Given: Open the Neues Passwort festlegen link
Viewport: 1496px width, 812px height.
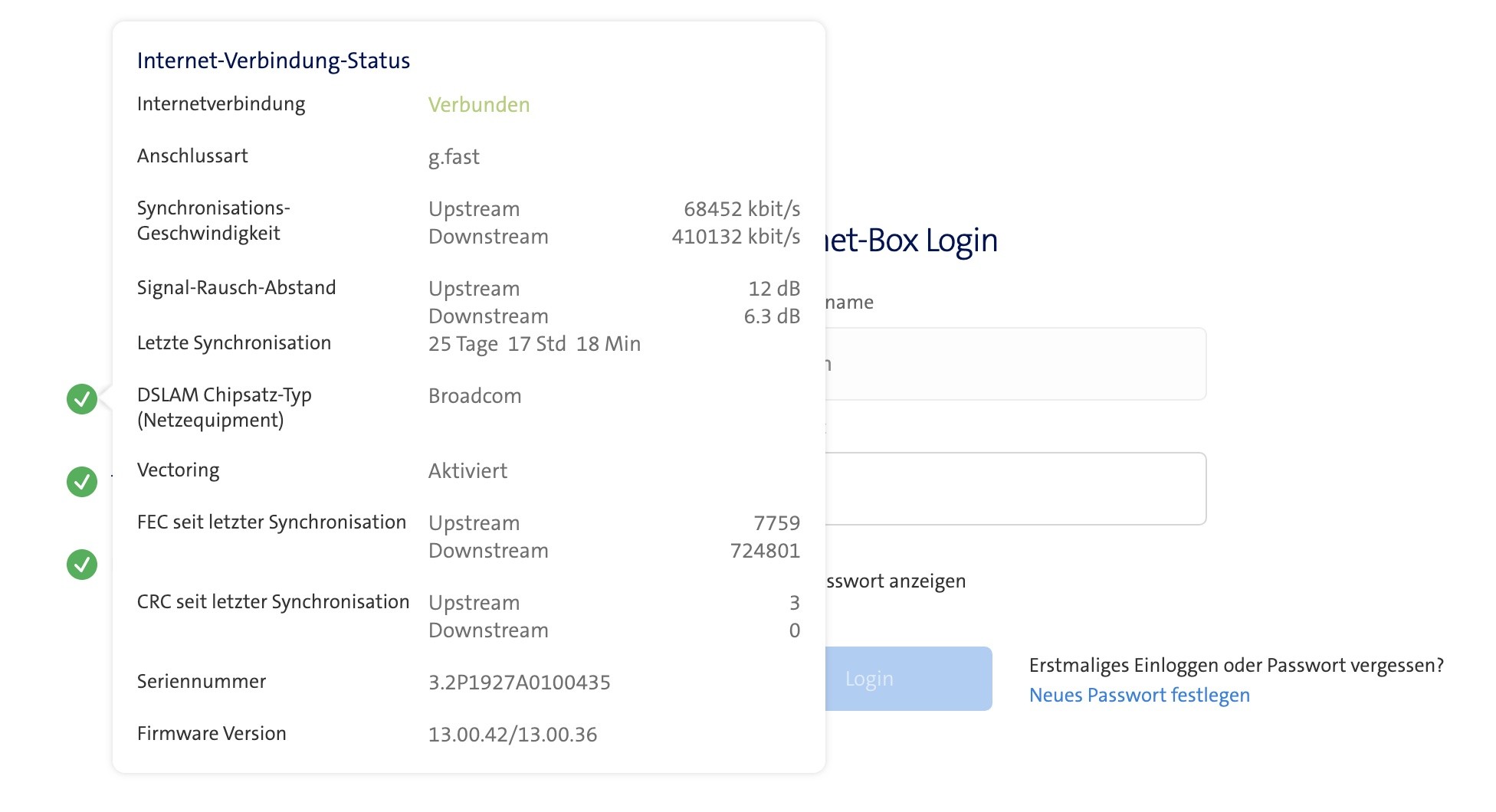Looking at the screenshot, I should click(1139, 695).
